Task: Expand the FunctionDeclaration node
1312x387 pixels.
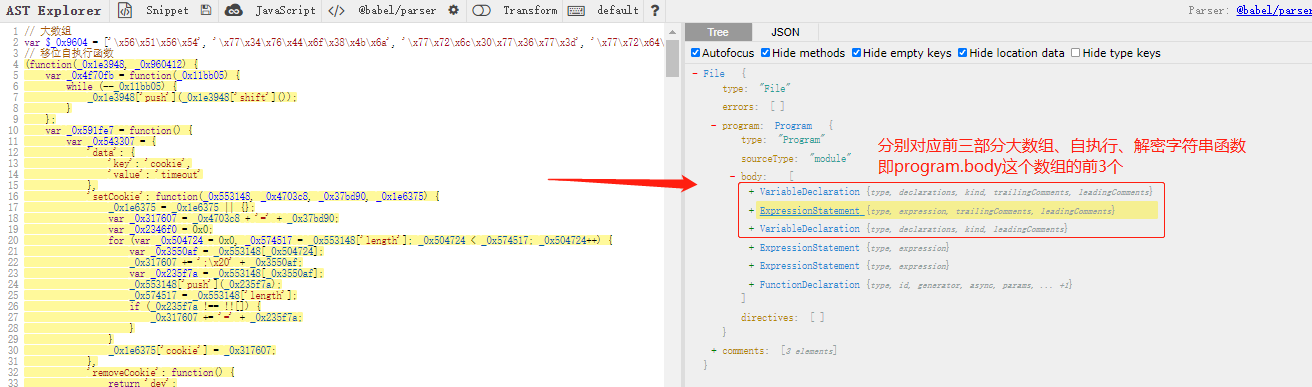Action: 751,285
